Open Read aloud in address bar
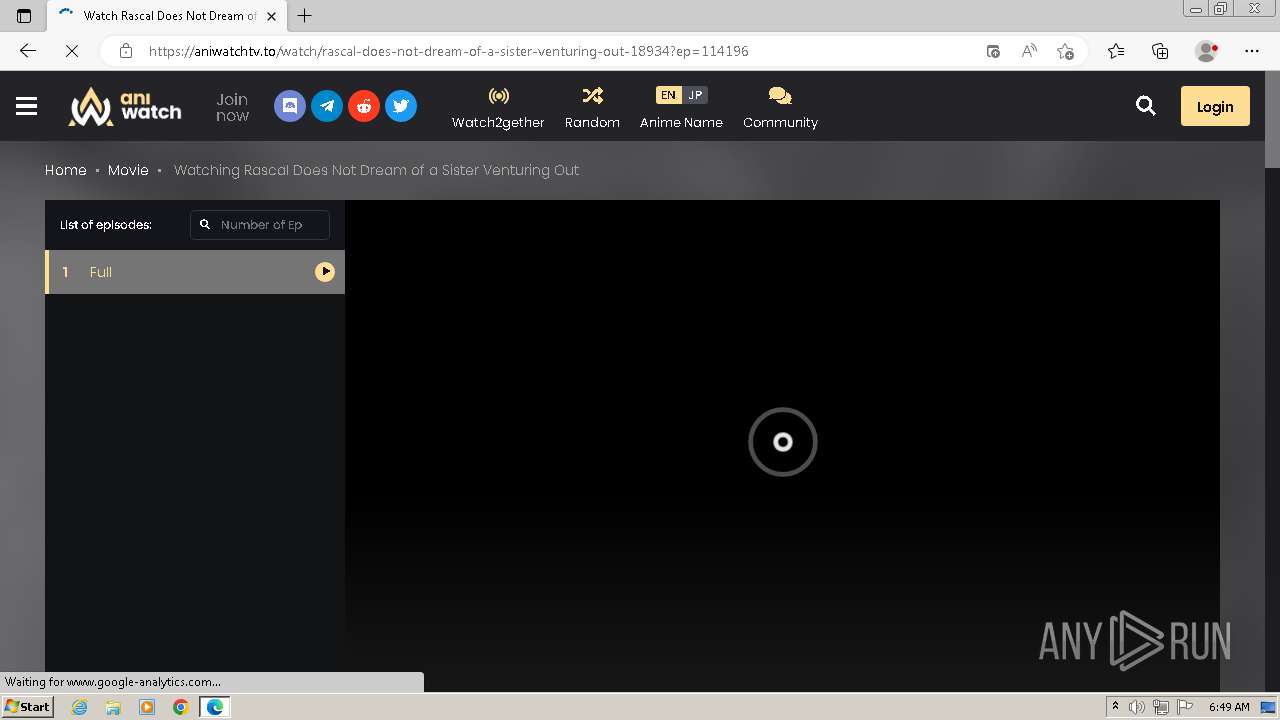The width and height of the screenshot is (1280, 720). pyautogui.click(x=1029, y=51)
